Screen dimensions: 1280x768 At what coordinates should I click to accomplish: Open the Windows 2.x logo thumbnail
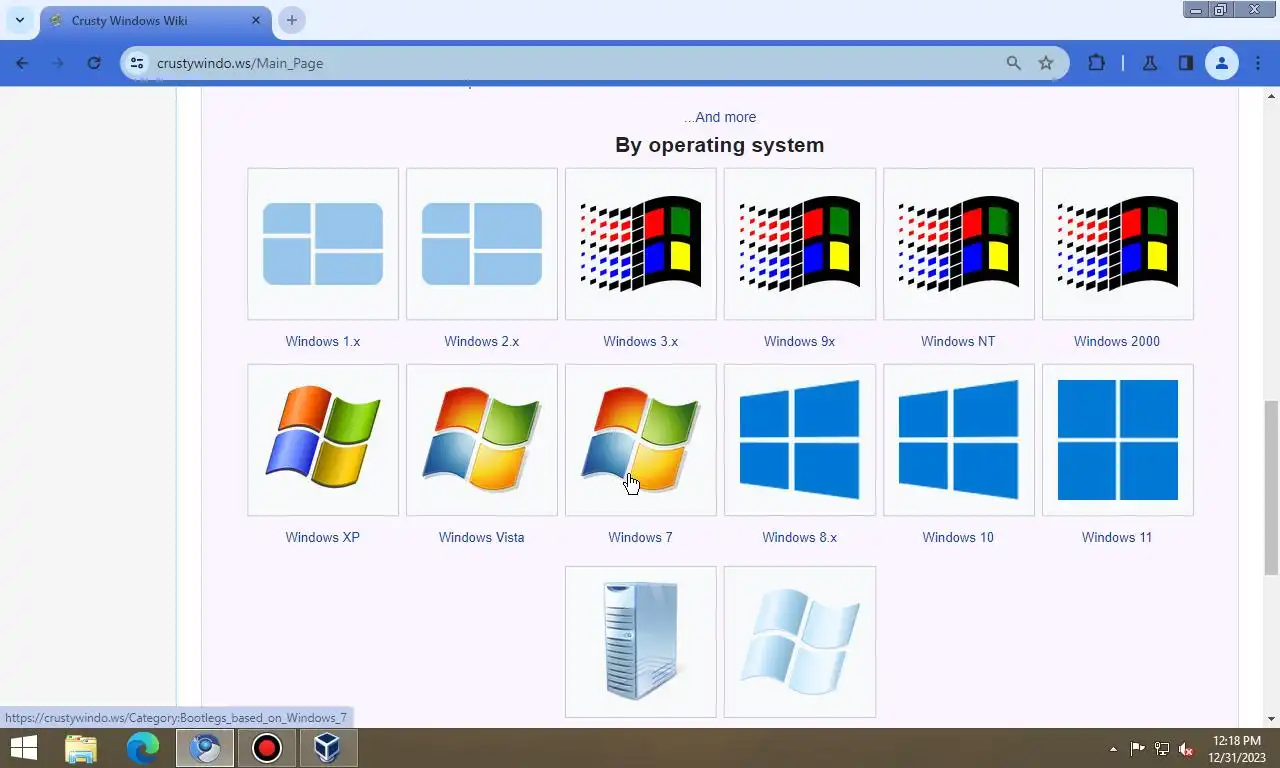[x=482, y=244]
